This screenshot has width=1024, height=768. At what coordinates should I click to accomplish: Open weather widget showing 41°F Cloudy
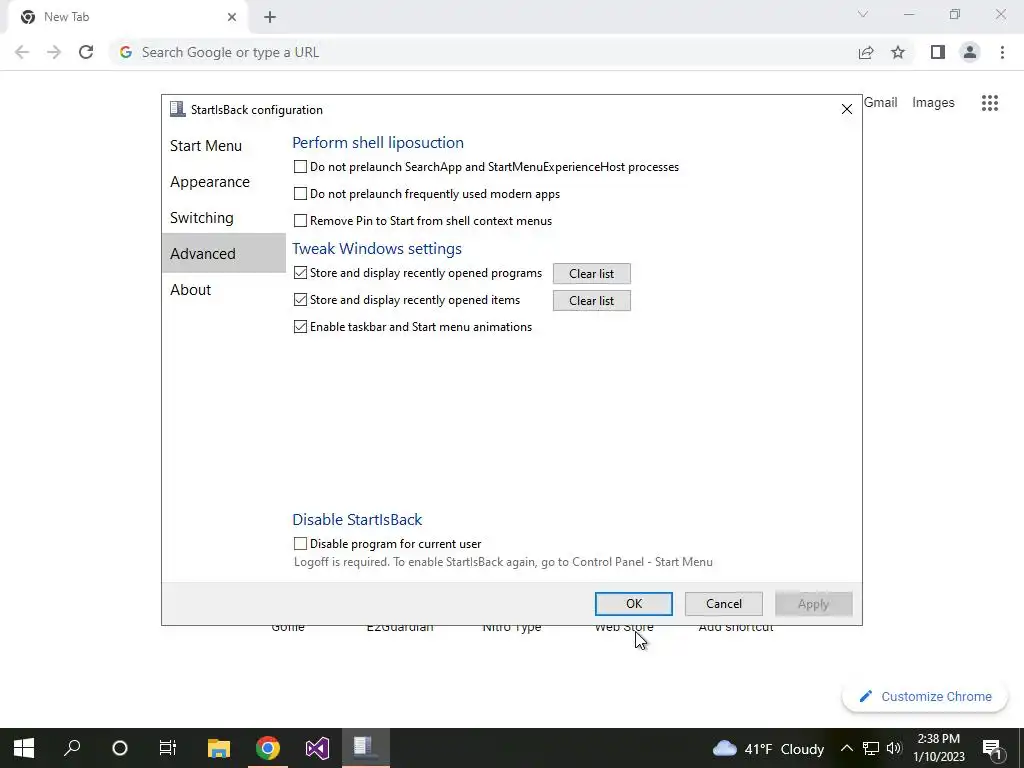pyautogui.click(x=768, y=748)
